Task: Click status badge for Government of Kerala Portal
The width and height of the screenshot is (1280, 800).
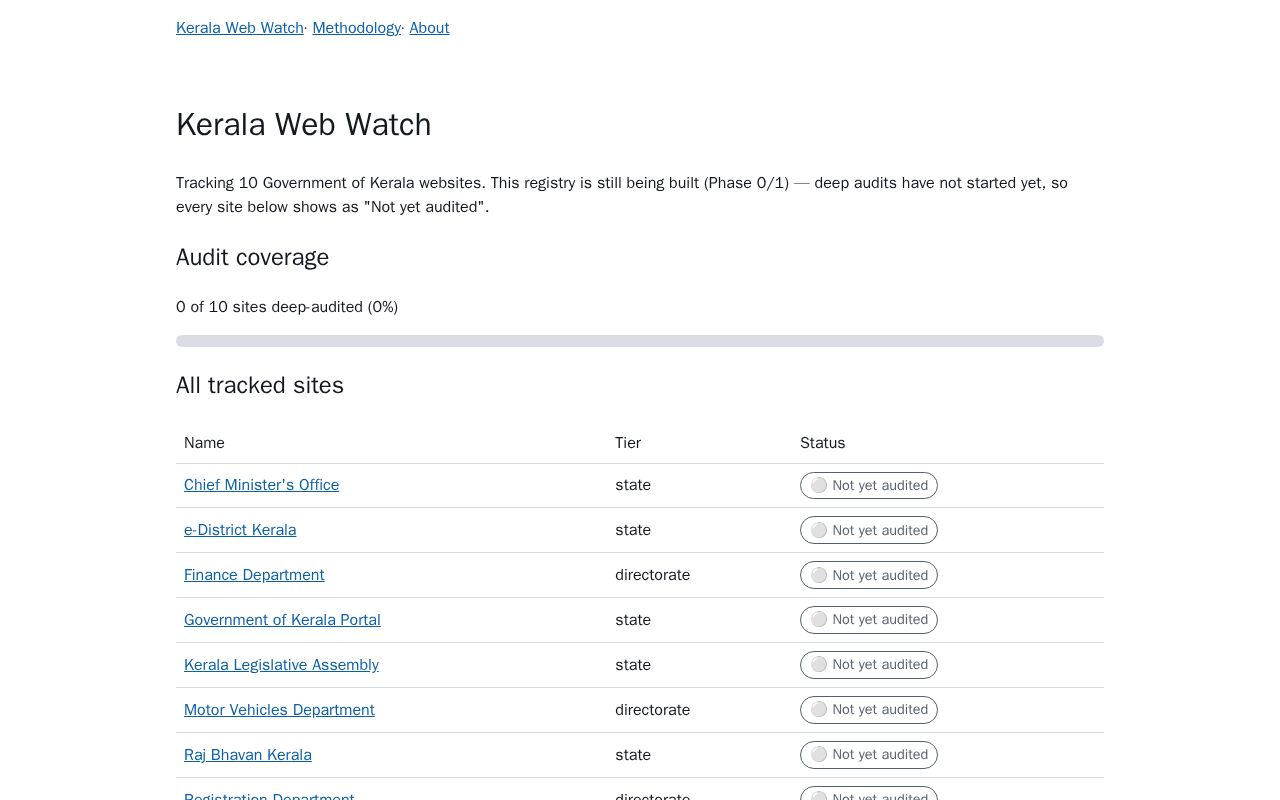Action: (869, 620)
